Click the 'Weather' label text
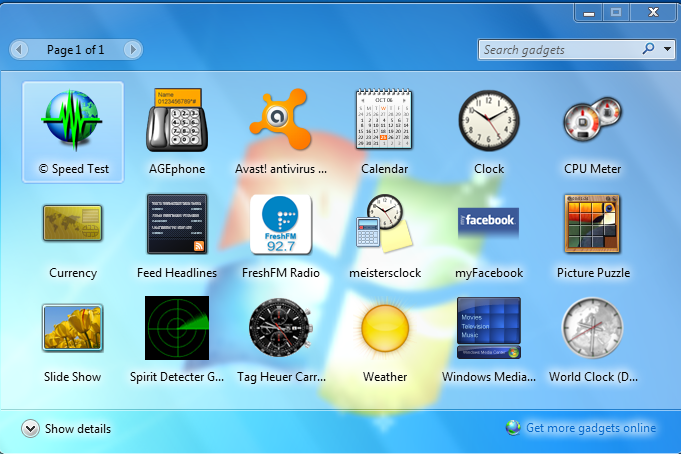 [x=385, y=377]
